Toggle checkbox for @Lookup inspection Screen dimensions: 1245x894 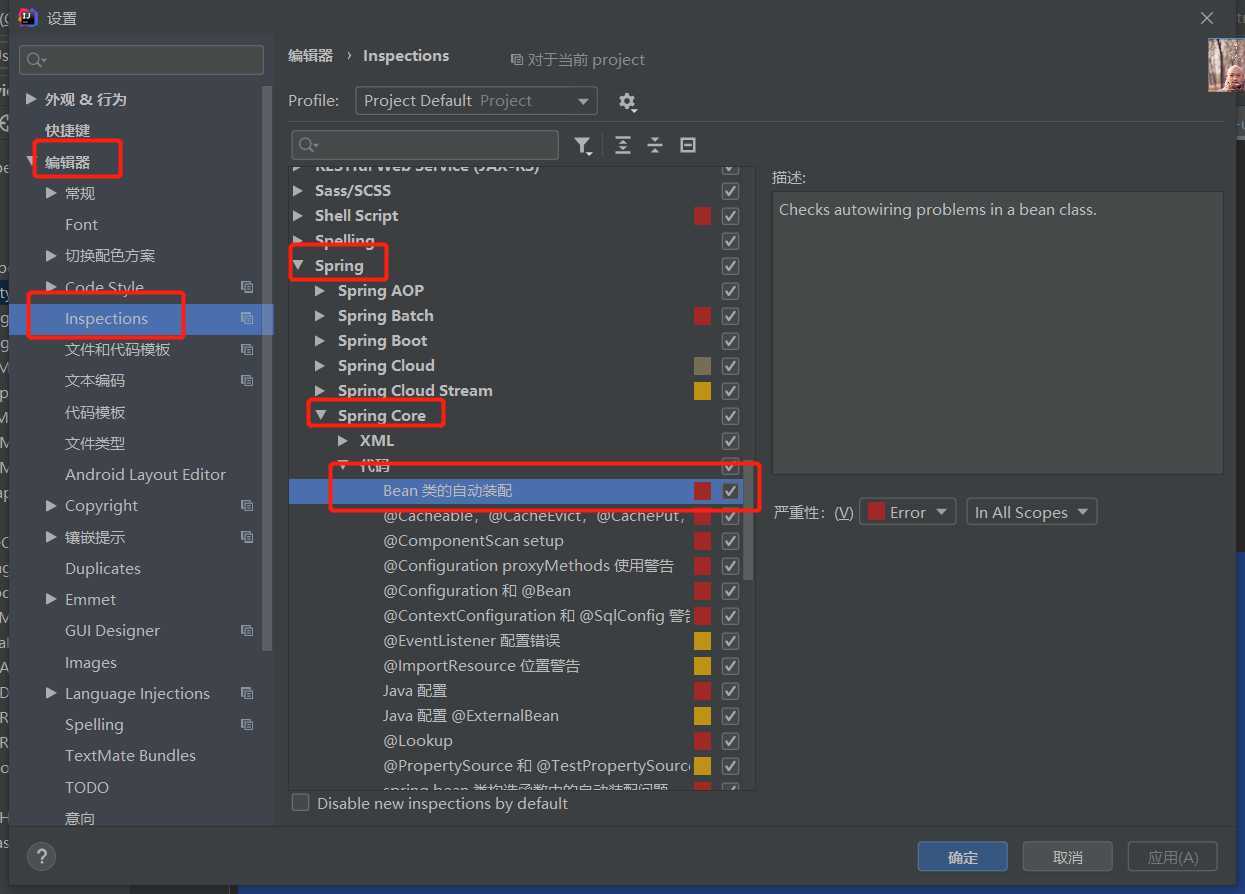(x=730, y=741)
